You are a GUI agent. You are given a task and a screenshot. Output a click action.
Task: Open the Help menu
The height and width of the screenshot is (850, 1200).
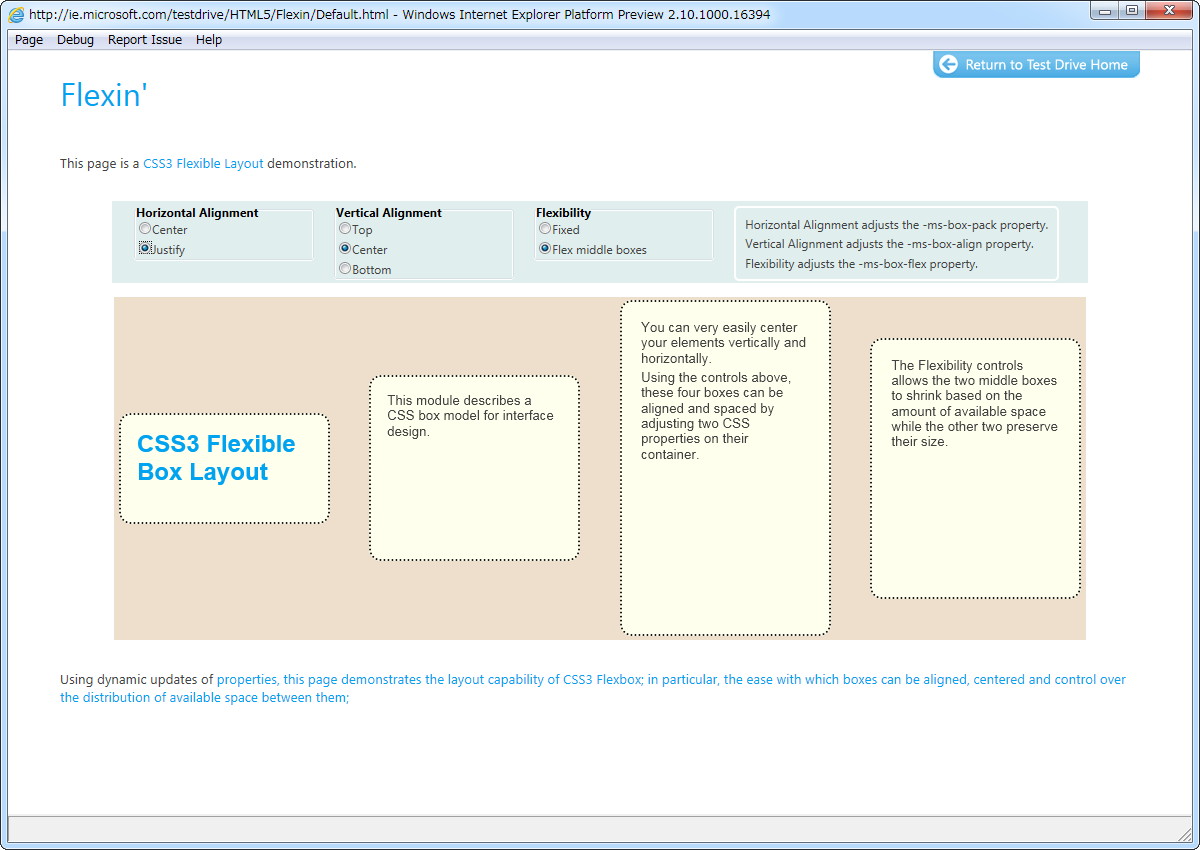(x=209, y=40)
